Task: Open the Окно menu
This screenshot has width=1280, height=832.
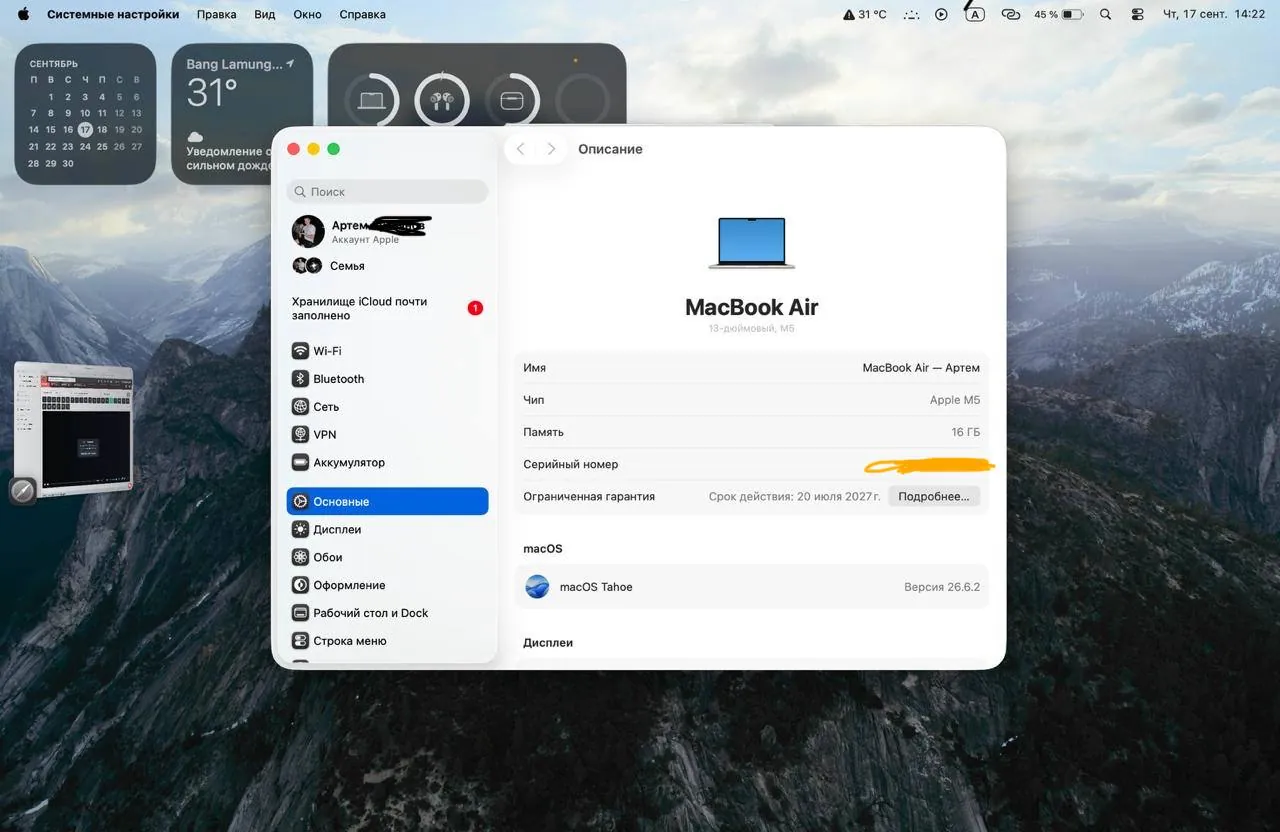Action: [x=308, y=14]
